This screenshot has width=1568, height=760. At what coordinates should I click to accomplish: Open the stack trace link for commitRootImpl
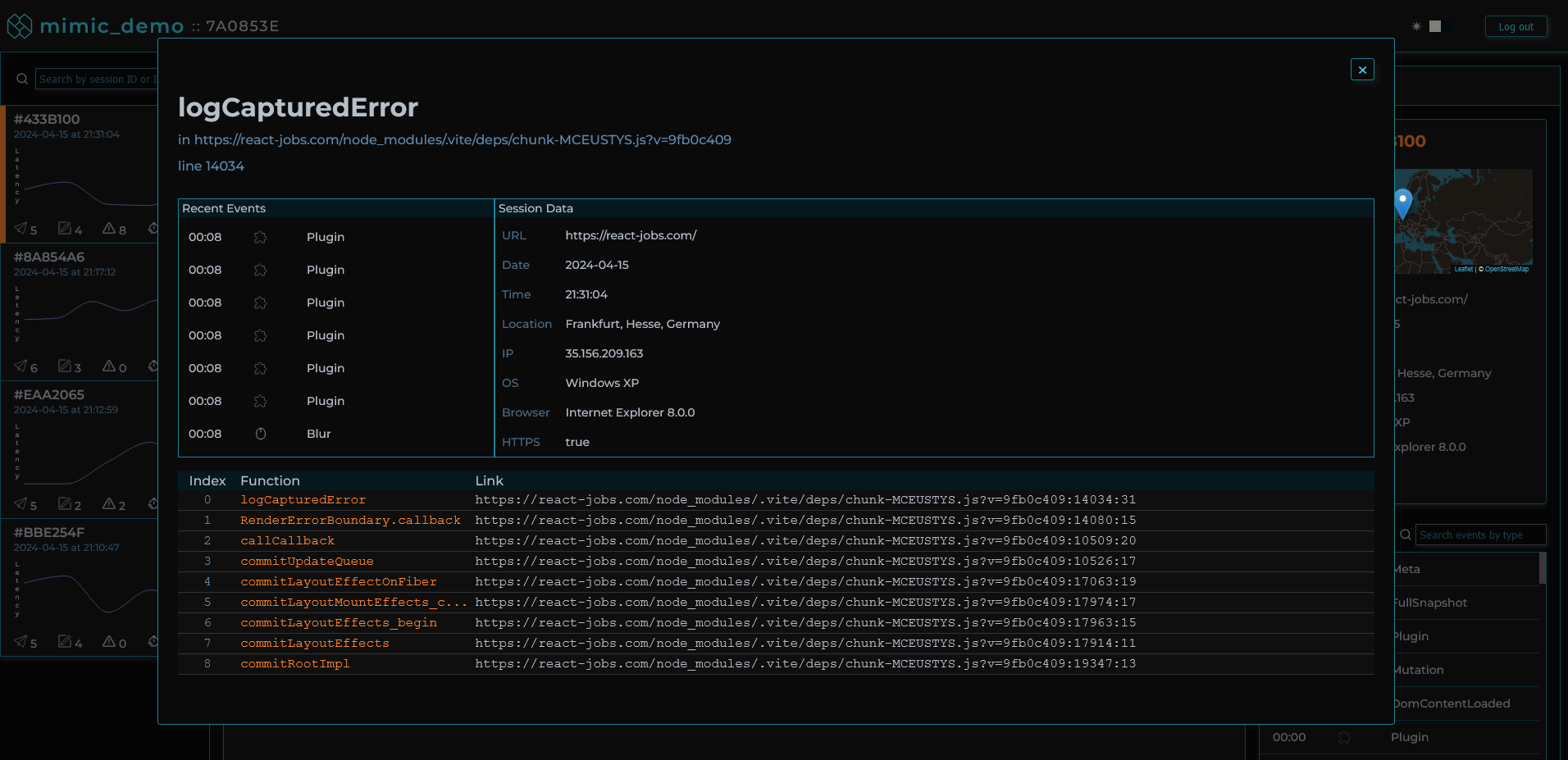pos(804,663)
